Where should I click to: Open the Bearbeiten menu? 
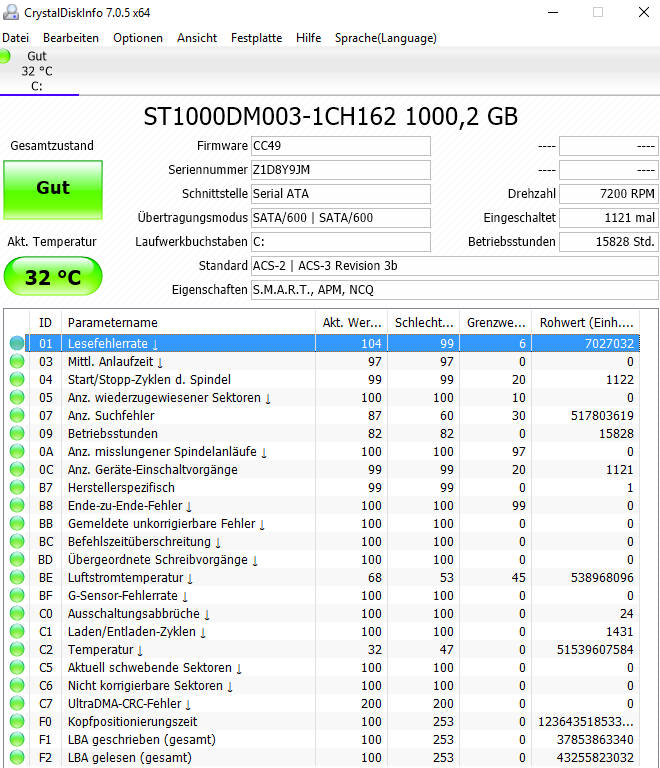(x=71, y=38)
